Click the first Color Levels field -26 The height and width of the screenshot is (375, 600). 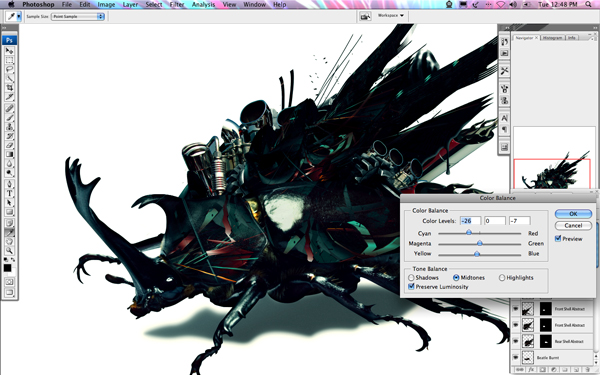pyautogui.click(x=470, y=221)
